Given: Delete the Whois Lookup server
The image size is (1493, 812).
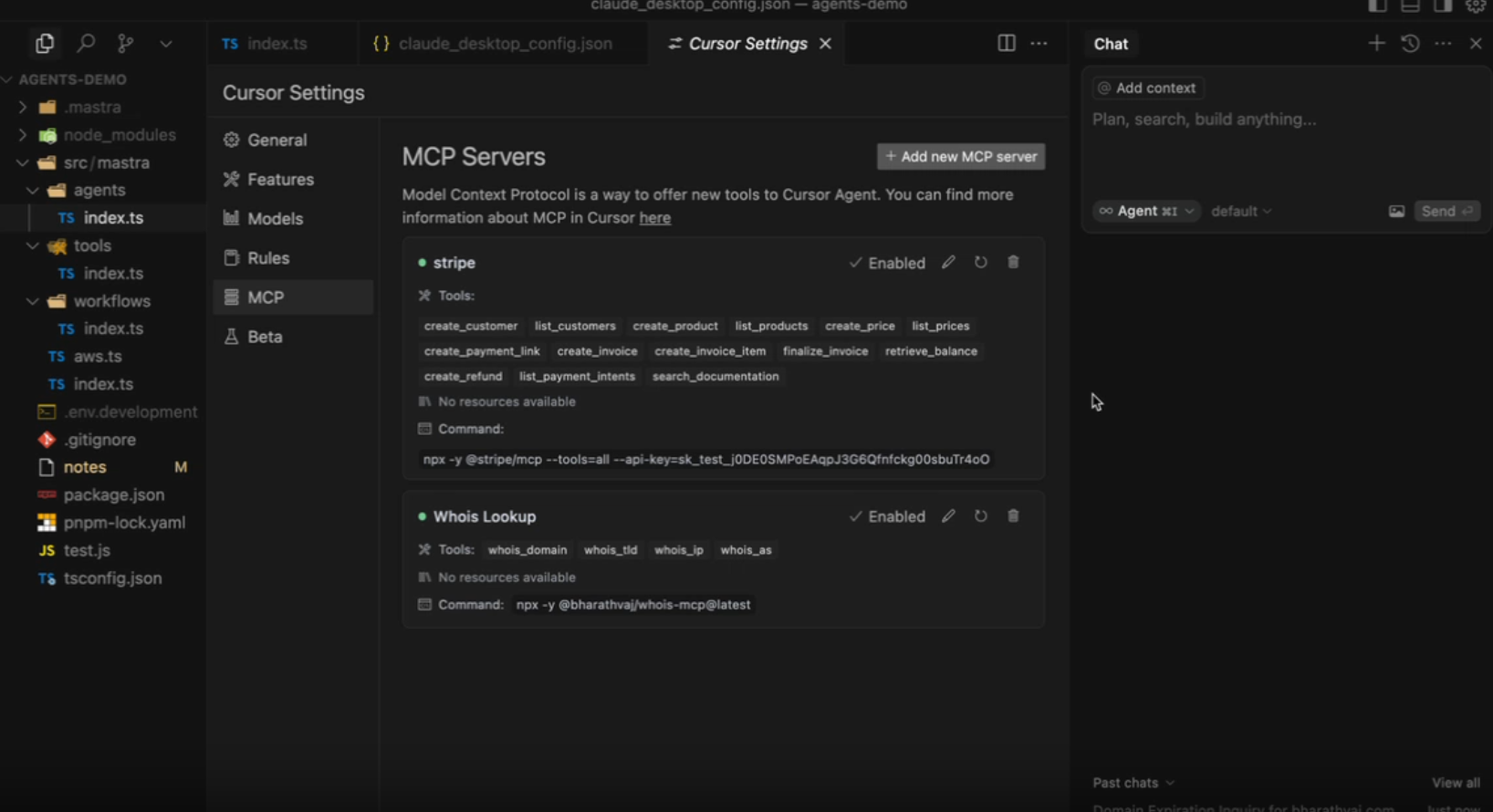Looking at the screenshot, I should coord(1013,516).
